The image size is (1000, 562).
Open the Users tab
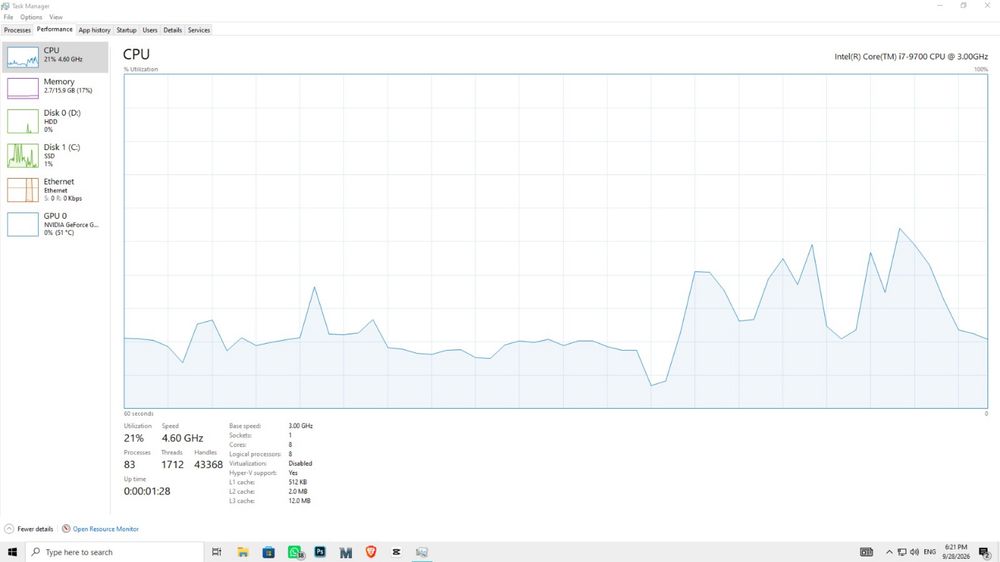[x=150, y=30]
